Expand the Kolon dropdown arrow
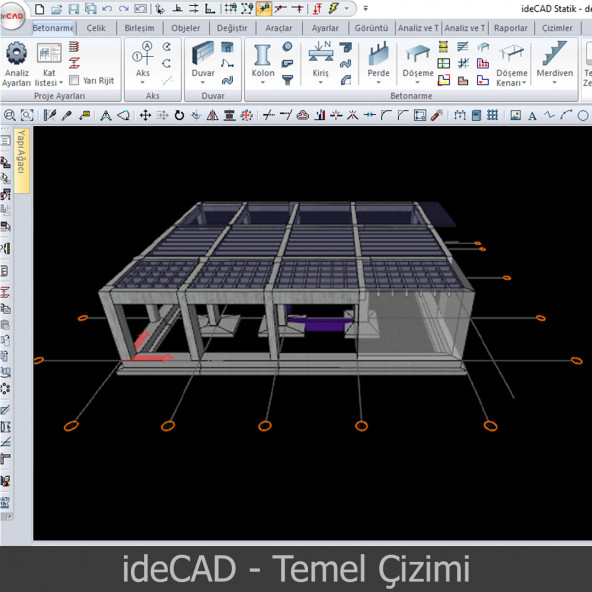 tap(263, 82)
